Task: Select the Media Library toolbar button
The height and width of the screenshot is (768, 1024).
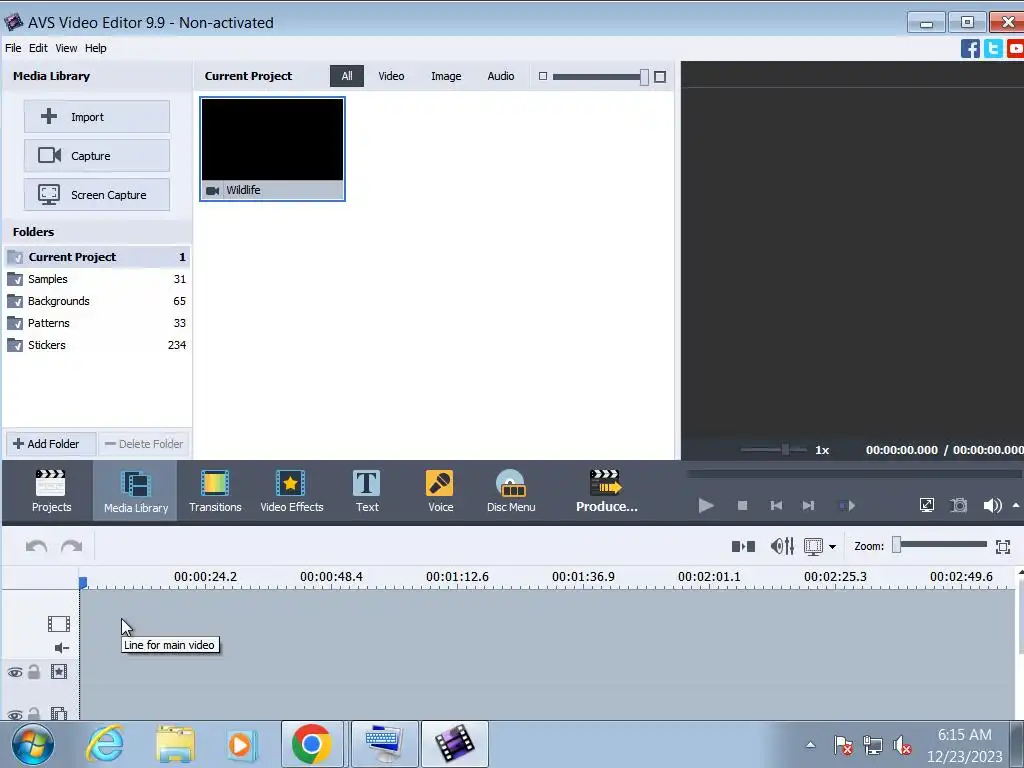Action: (136, 491)
